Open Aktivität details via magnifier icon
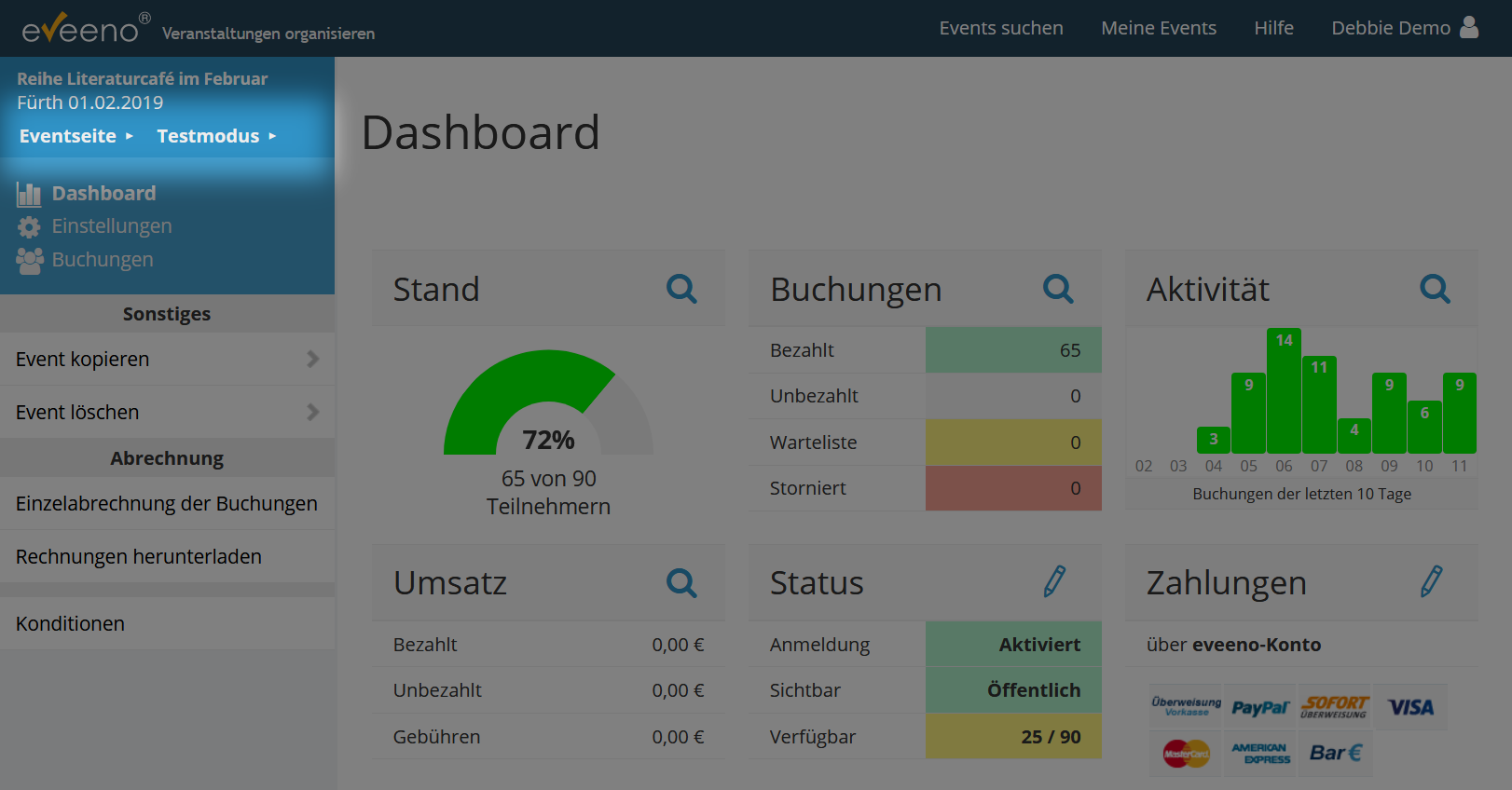Image resolution: width=1512 pixels, height=790 pixels. pos(1435,289)
